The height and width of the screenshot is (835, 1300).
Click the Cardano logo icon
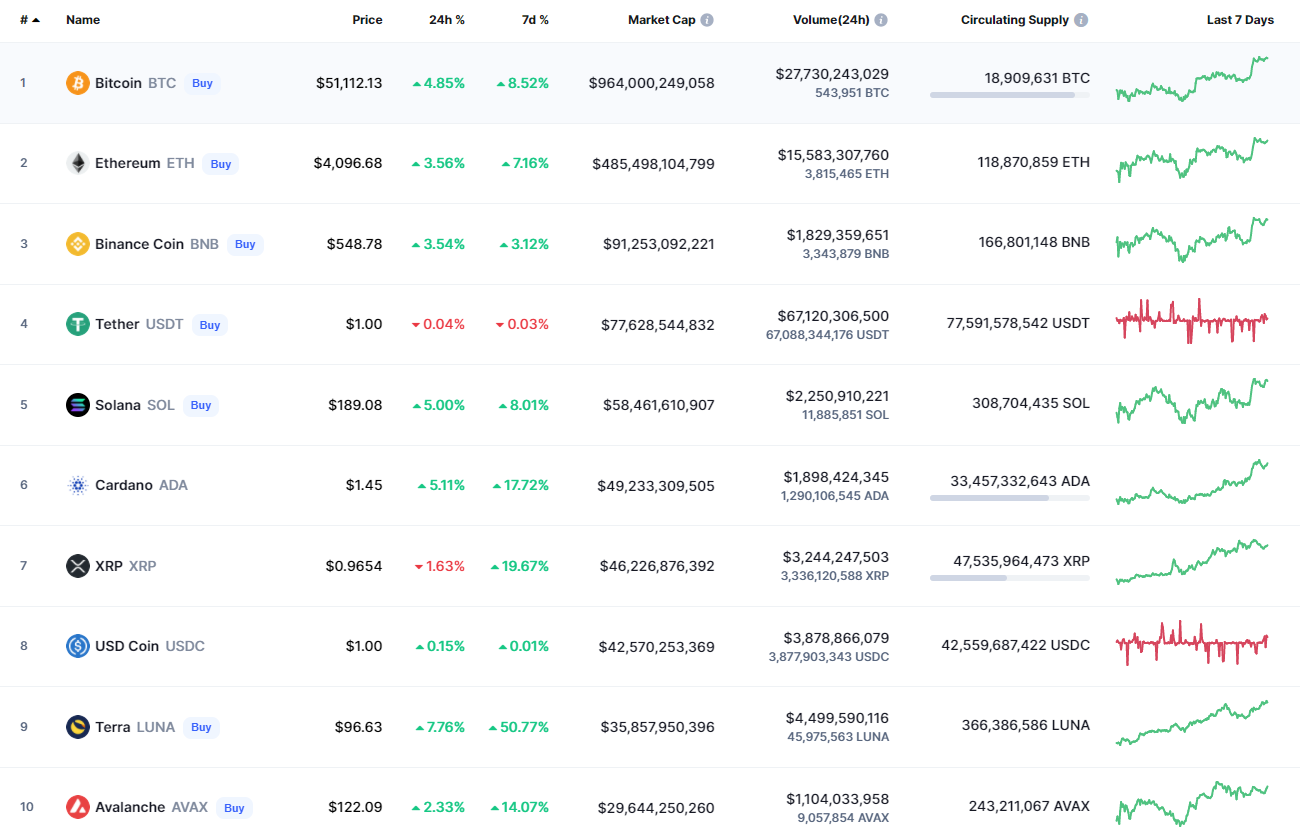click(77, 485)
